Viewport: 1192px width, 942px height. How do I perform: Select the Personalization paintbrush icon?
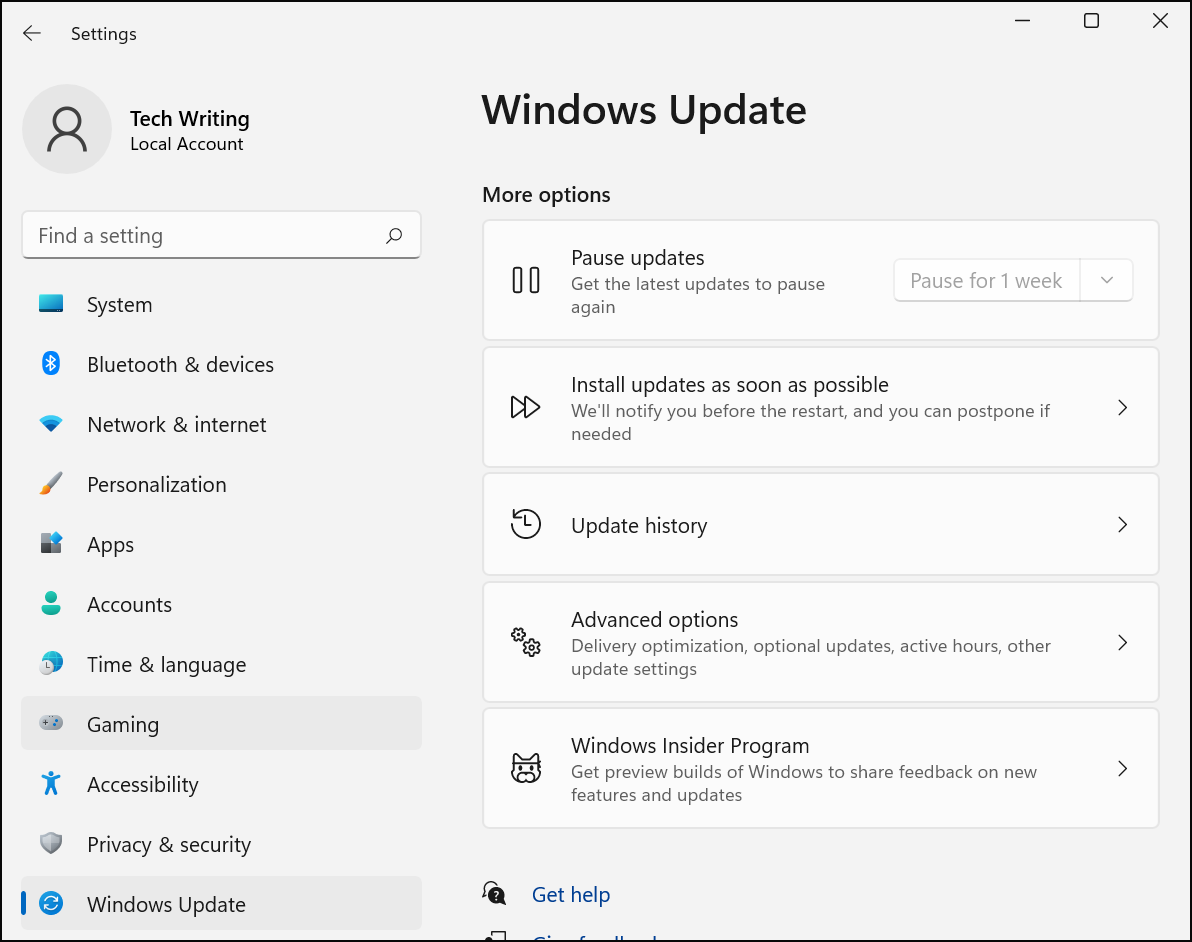(x=51, y=484)
